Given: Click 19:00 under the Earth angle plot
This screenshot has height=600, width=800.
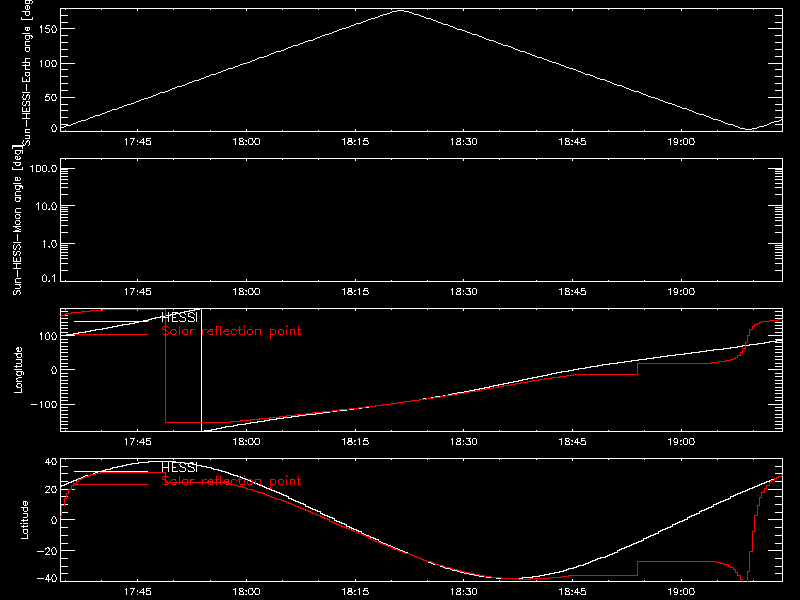Looking at the screenshot, I should pos(681,142).
